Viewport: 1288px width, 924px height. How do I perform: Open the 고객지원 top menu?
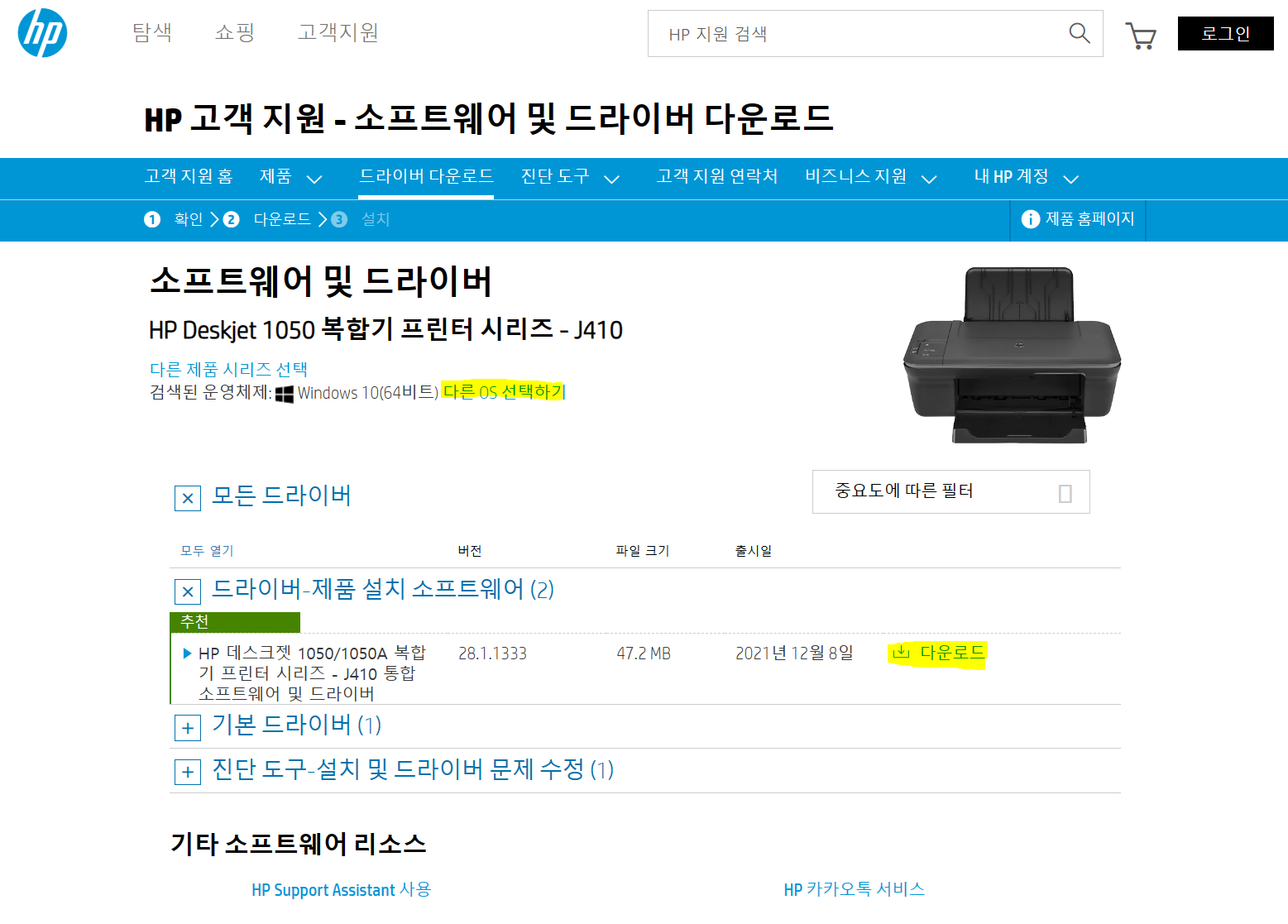click(338, 32)
